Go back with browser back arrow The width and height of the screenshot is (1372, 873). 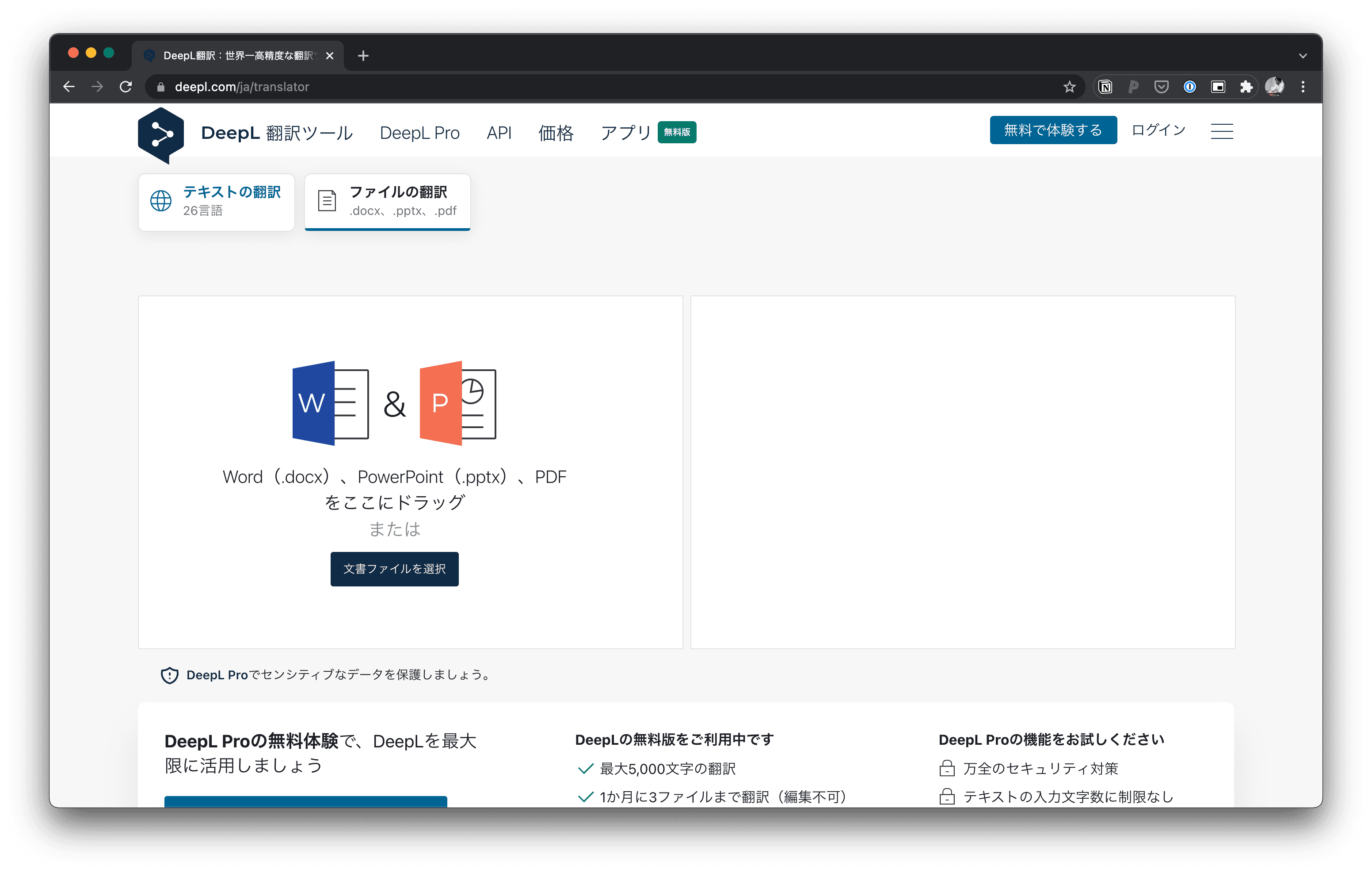point(69,87)
